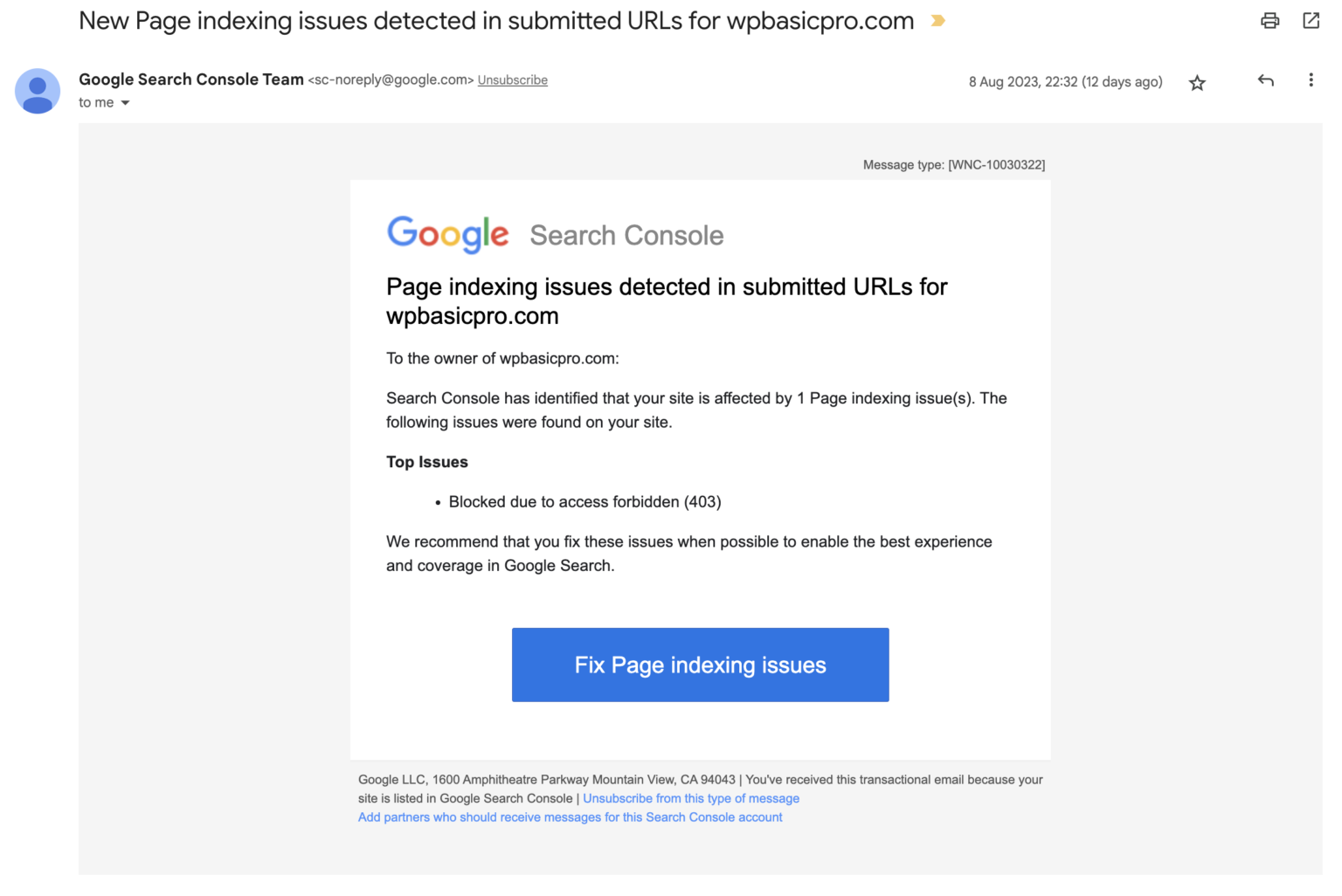Click the Google Search Console Team sender name
1342x896 pixels.
[190, 79]
